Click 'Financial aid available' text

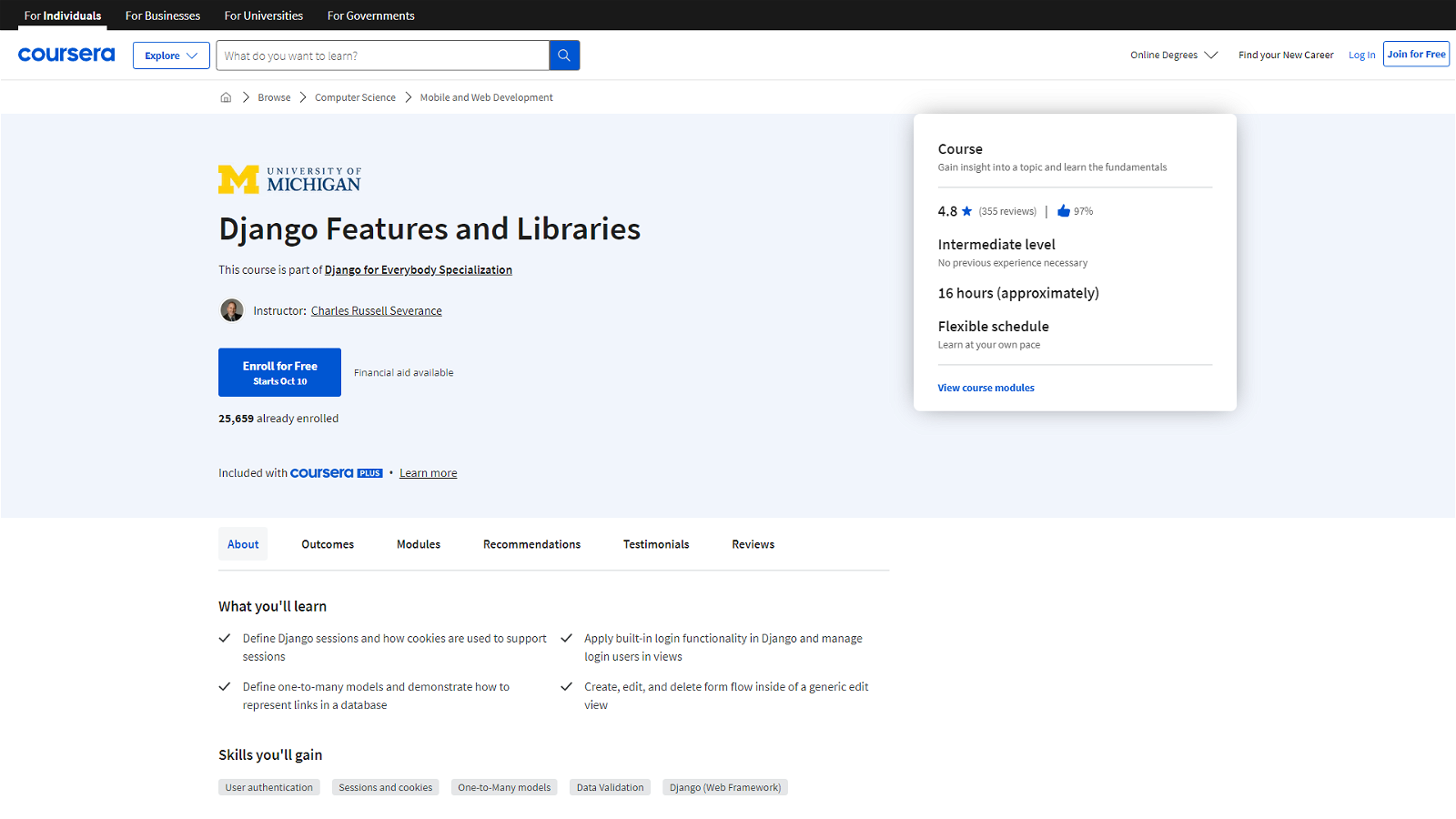click(x=403, y=373)
